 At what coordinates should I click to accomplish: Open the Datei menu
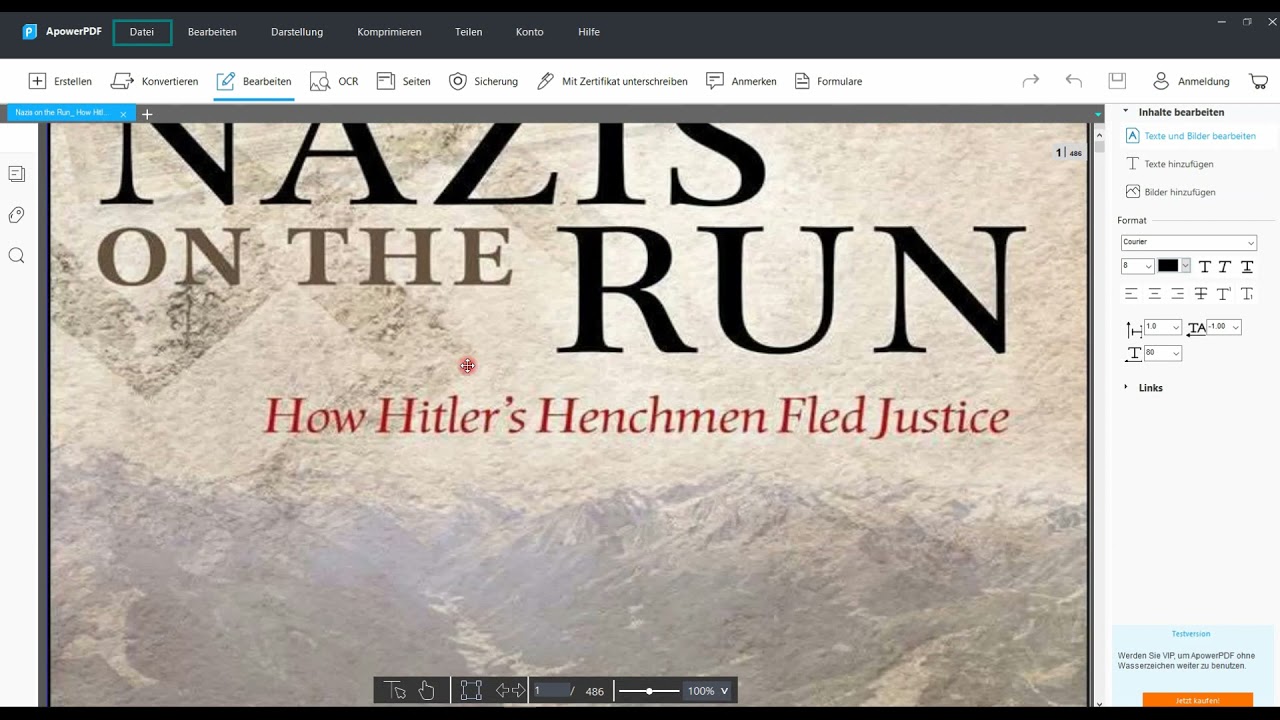142,32
